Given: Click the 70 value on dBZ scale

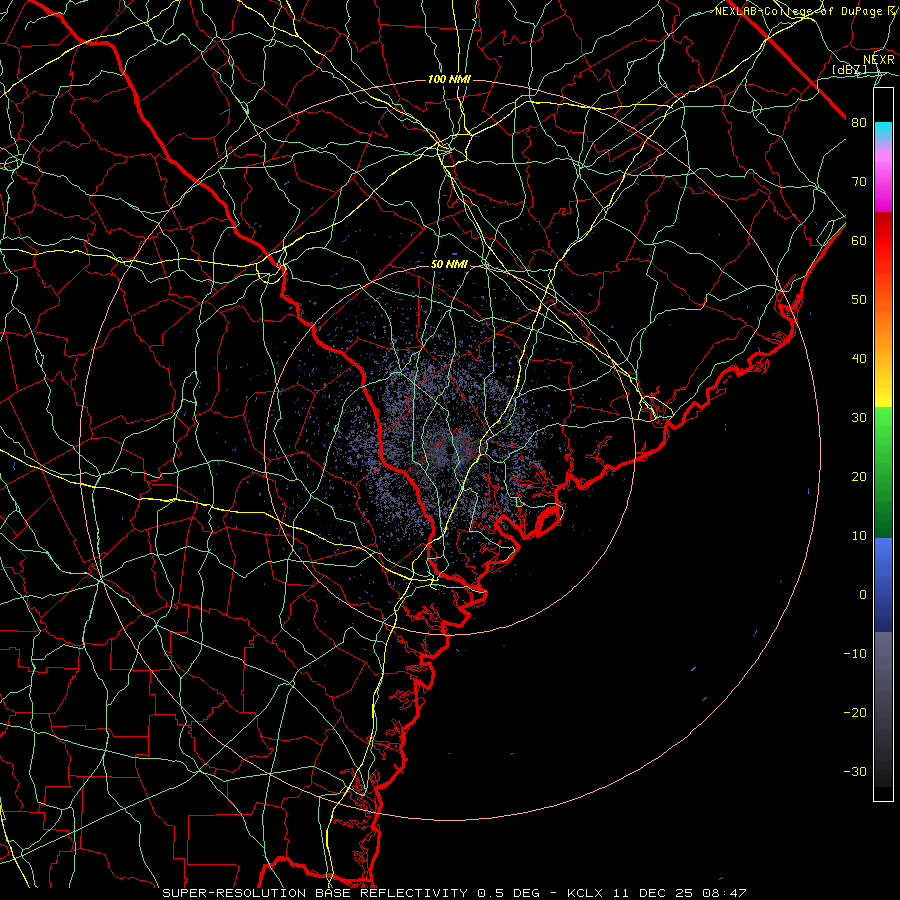Looking at the screenshot, I should point(859,182).
